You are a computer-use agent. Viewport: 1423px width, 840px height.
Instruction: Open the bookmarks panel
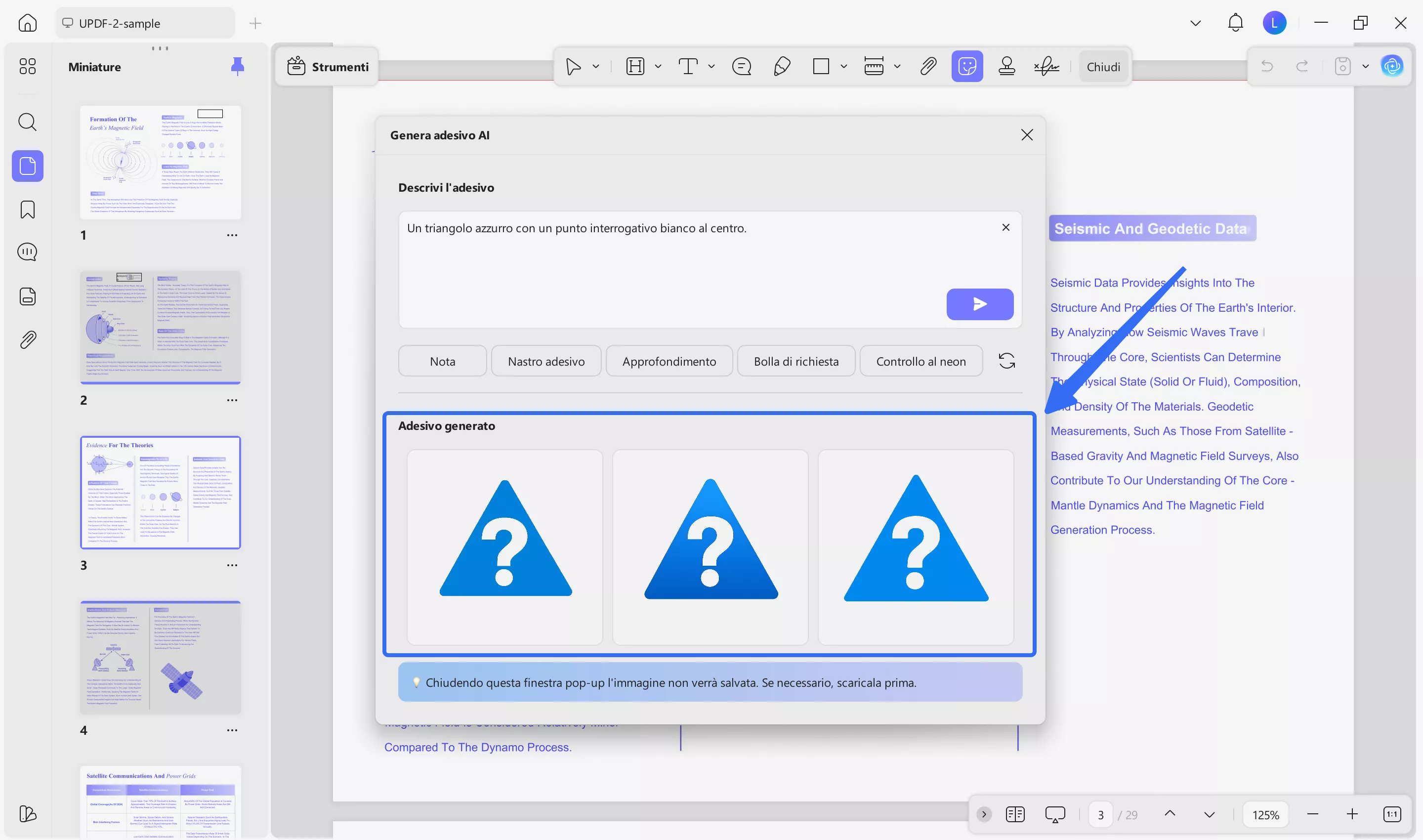coord(27,210)
